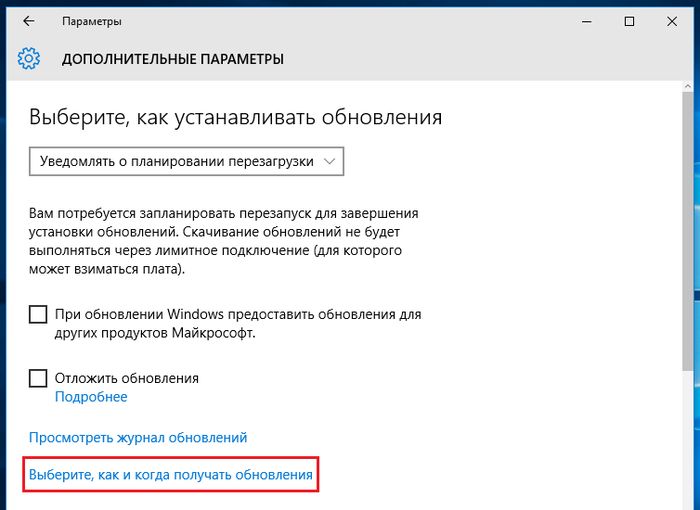Minimize the Параметры window

point(583,21)
